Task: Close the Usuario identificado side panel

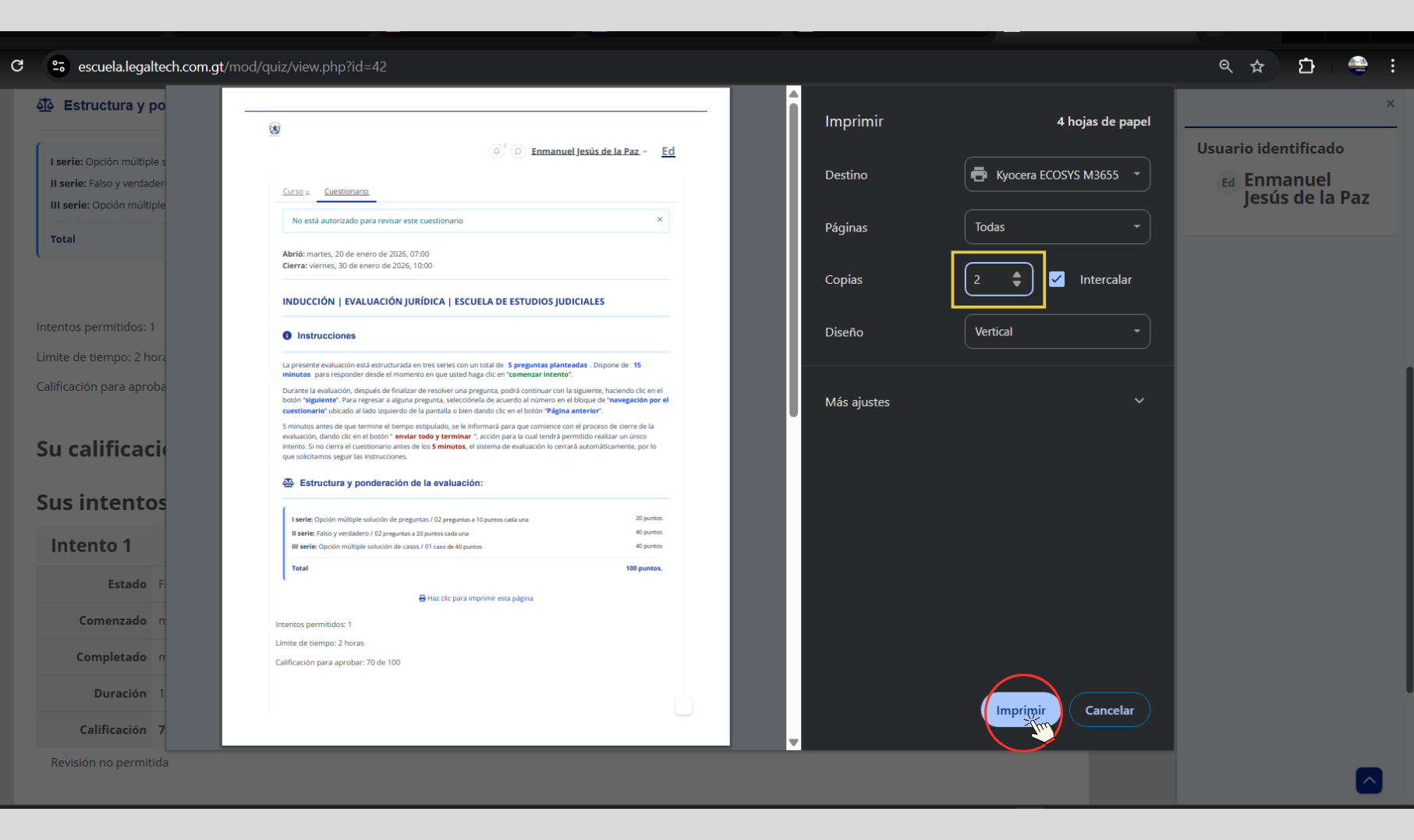Action: pos(1390,104)
